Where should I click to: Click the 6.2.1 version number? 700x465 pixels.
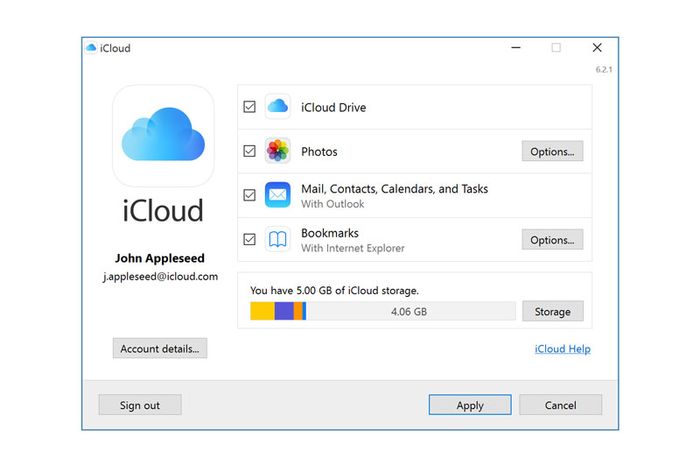pyautogui.click(x=604, y=70)
